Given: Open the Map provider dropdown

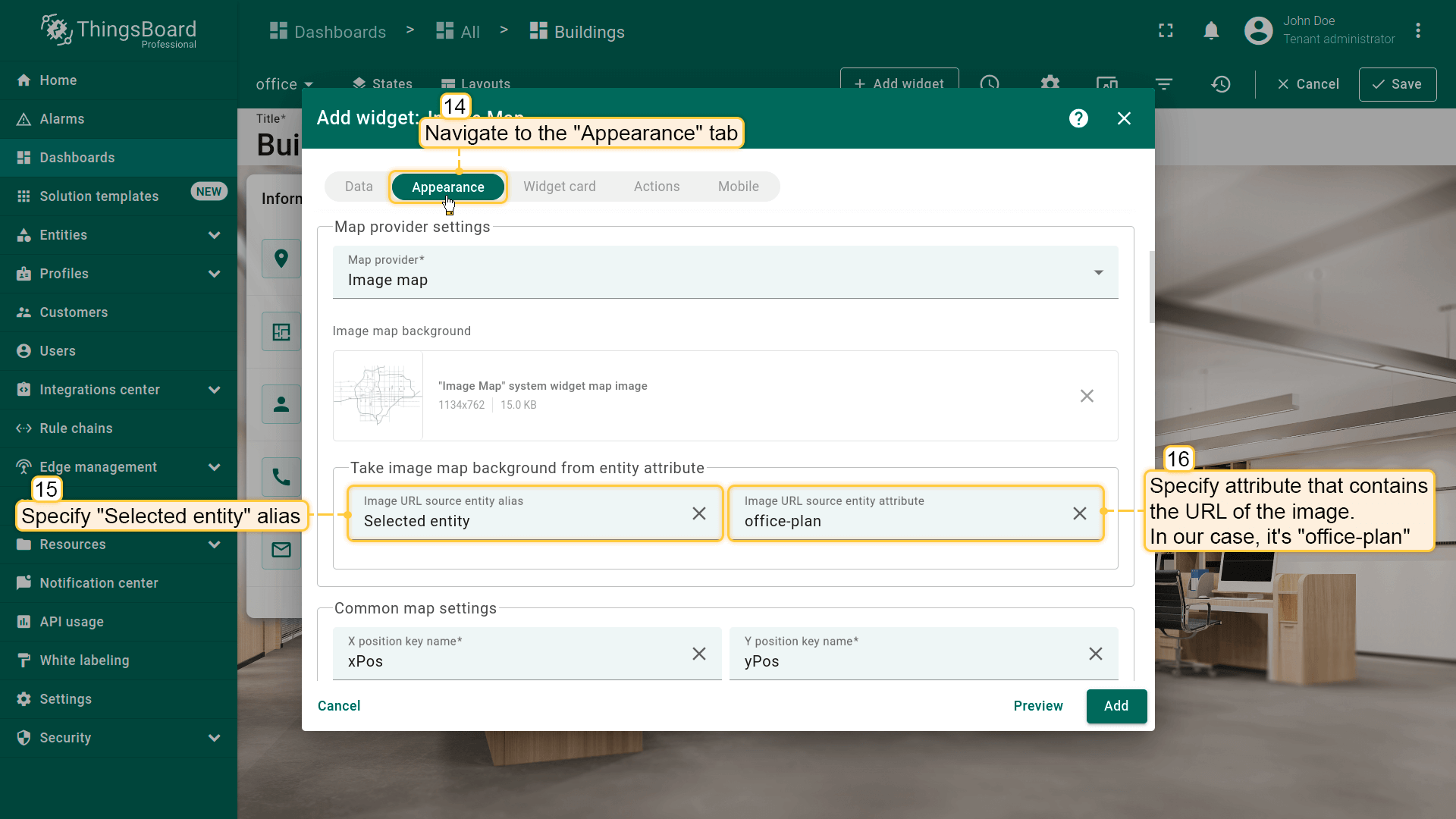Looking at the screenshot, I should [1097, 272].
